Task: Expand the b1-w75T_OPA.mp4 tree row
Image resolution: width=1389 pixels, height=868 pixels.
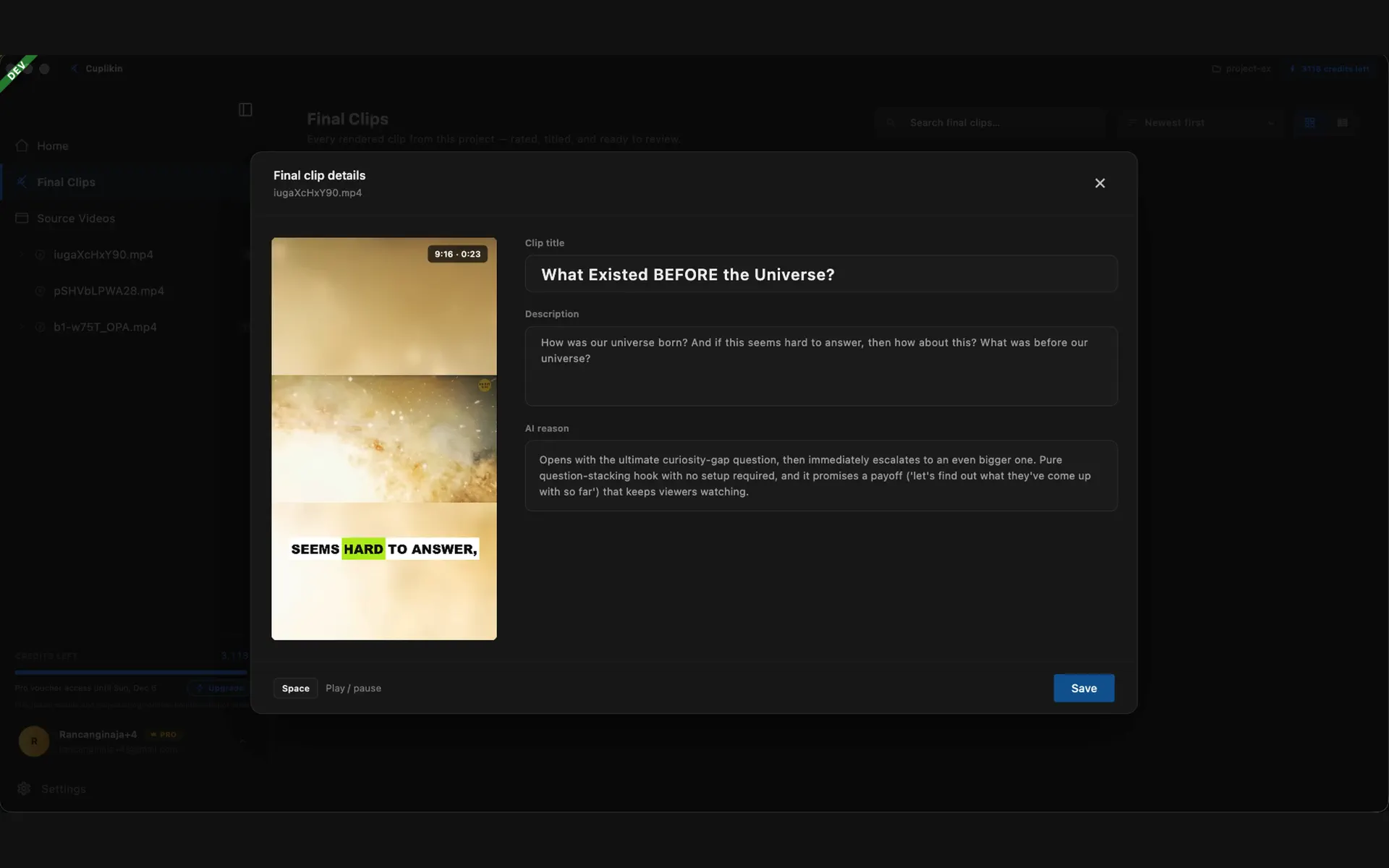Action: pyautogui.click(x=21, y=327)
